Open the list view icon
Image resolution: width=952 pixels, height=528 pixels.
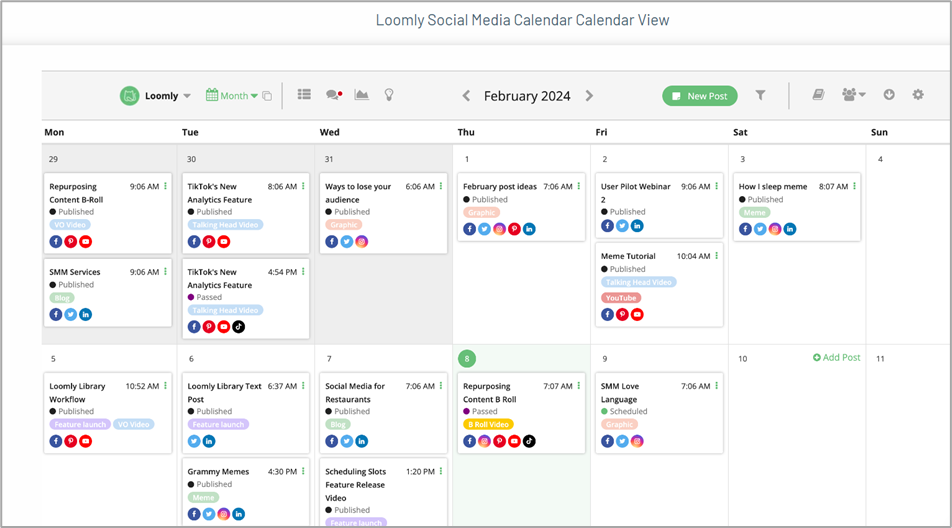(x=304, y=94)
